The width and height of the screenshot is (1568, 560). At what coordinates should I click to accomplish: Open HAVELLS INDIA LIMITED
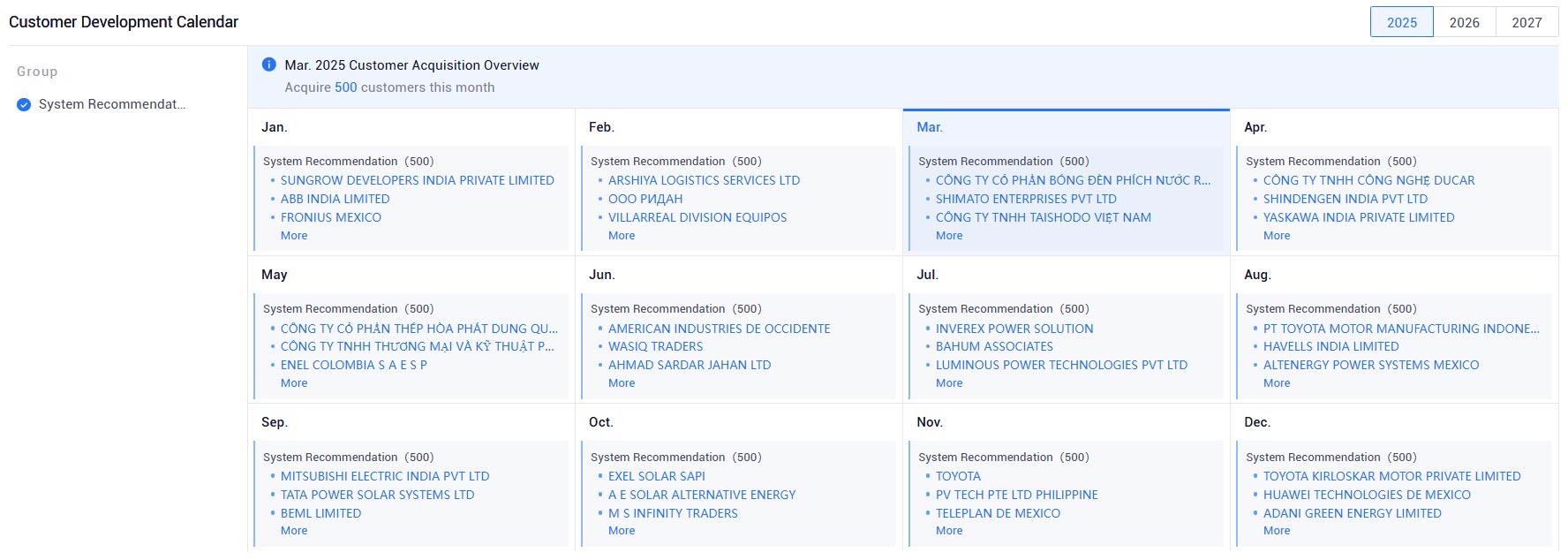pos(1331,346)
